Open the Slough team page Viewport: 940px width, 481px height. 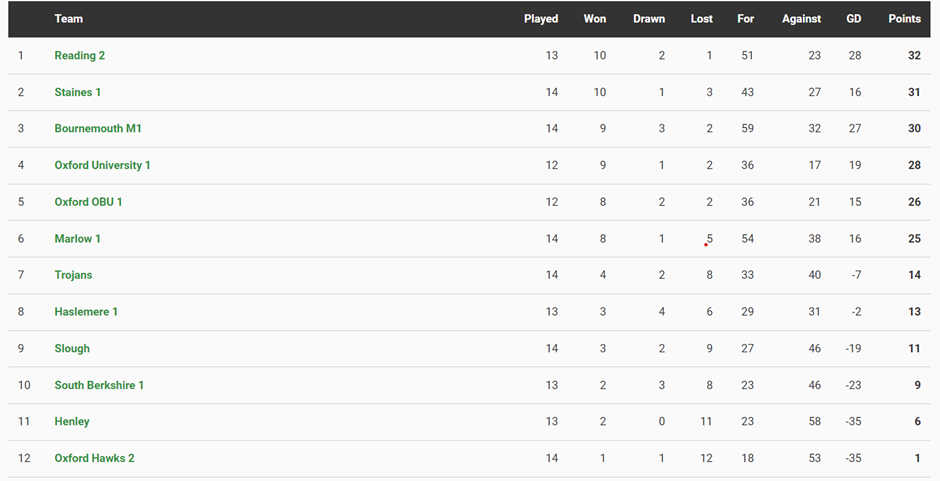coord(72,349)
